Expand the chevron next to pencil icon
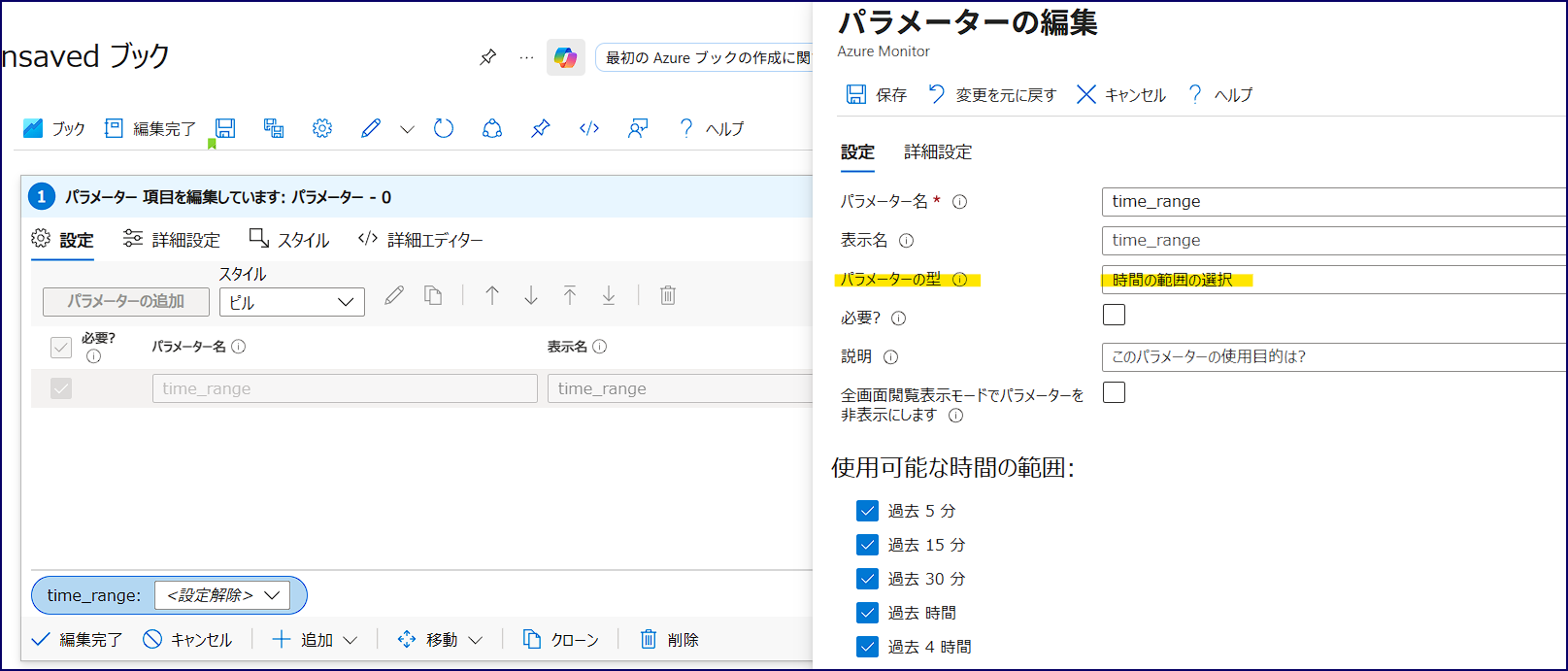The width and height of the screenshot is (1568, 671). tap(407, 129)
